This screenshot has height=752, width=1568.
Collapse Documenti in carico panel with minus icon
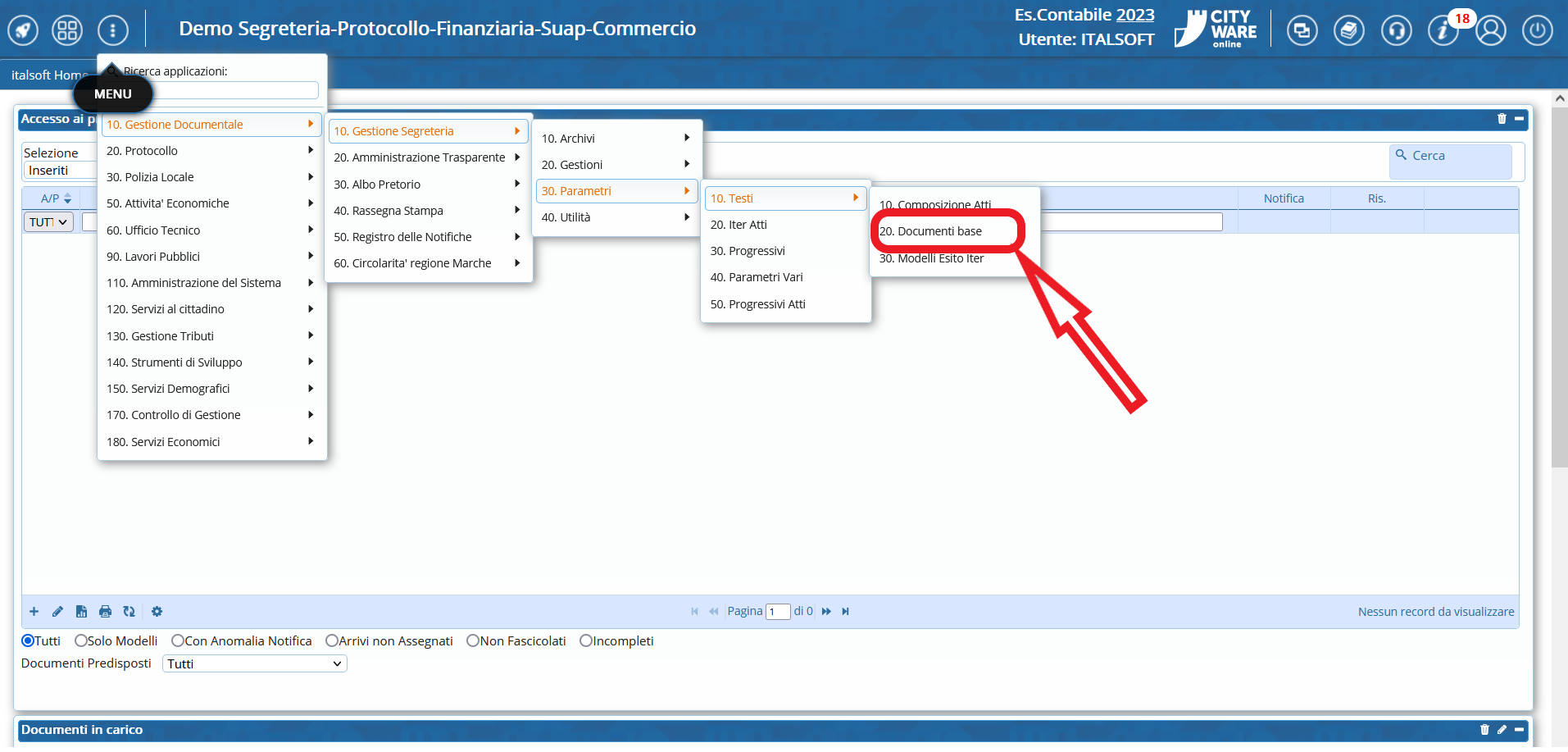pos(1519,730)
